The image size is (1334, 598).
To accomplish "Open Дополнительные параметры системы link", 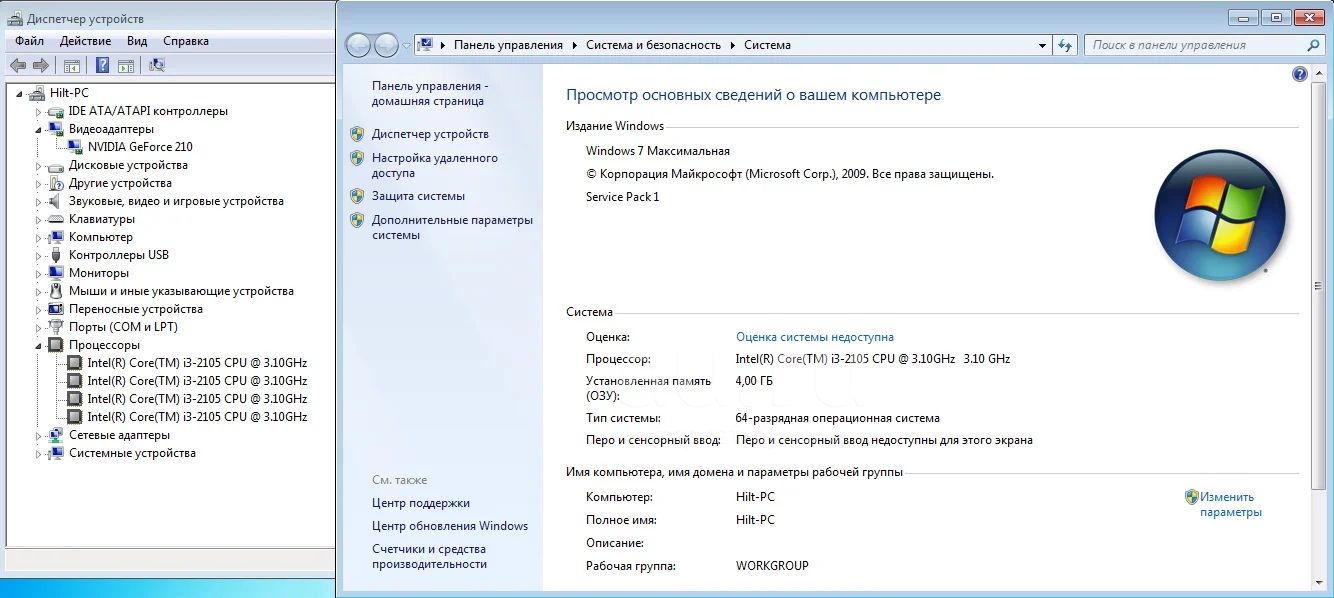I will 452,227.
